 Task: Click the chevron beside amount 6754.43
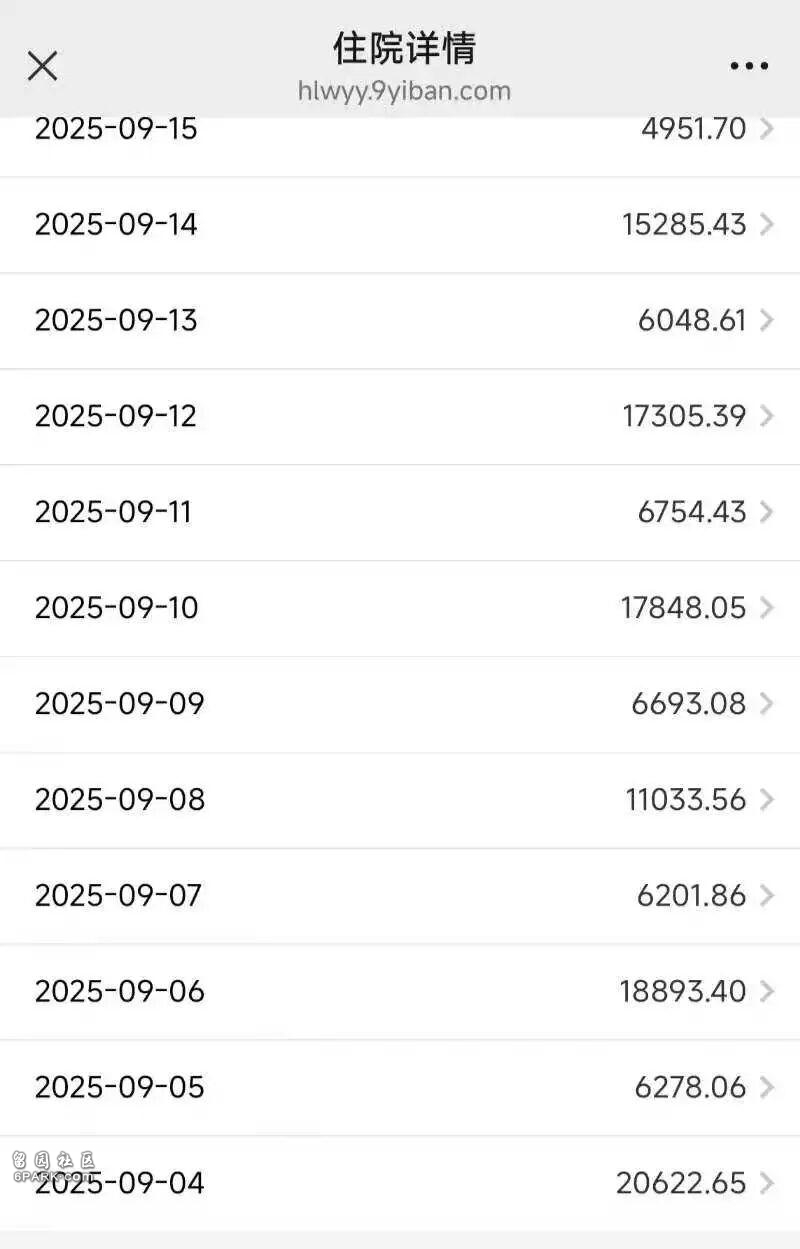click(x=767, y=512)
